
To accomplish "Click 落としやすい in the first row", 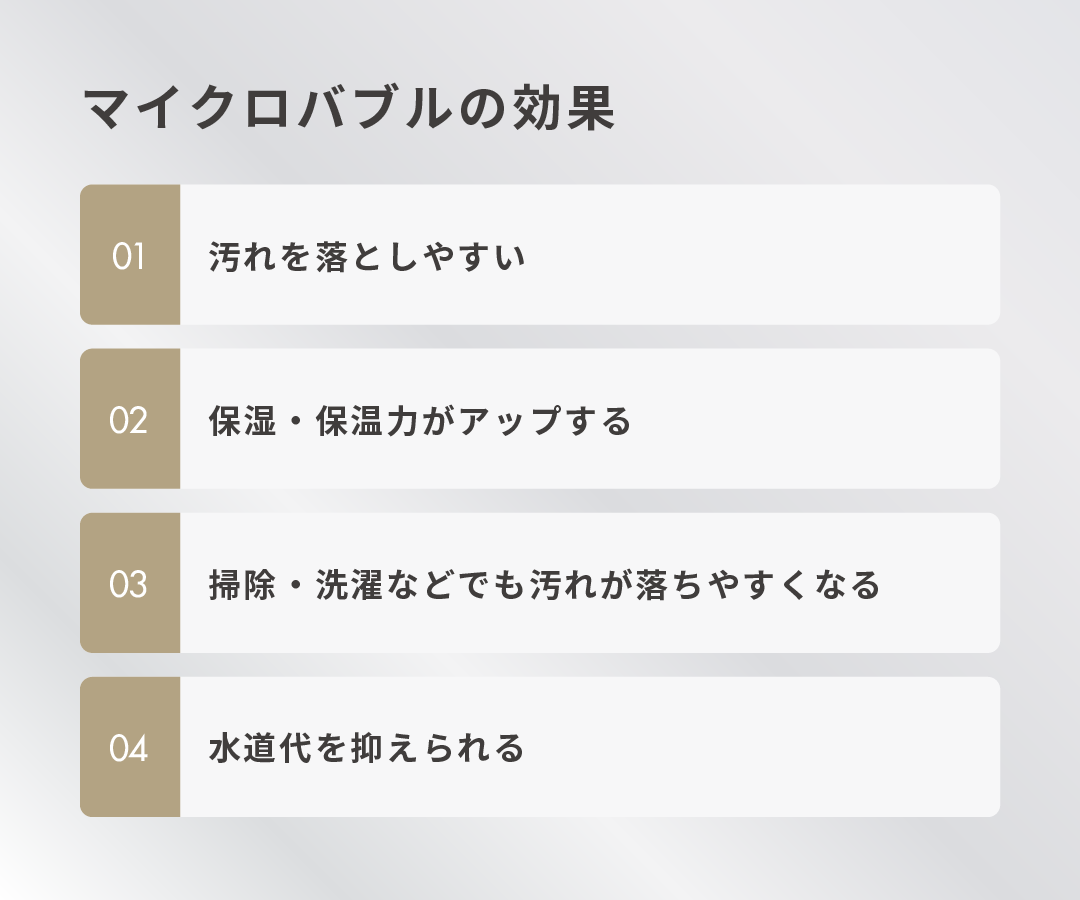I will [x=419, y=258].
